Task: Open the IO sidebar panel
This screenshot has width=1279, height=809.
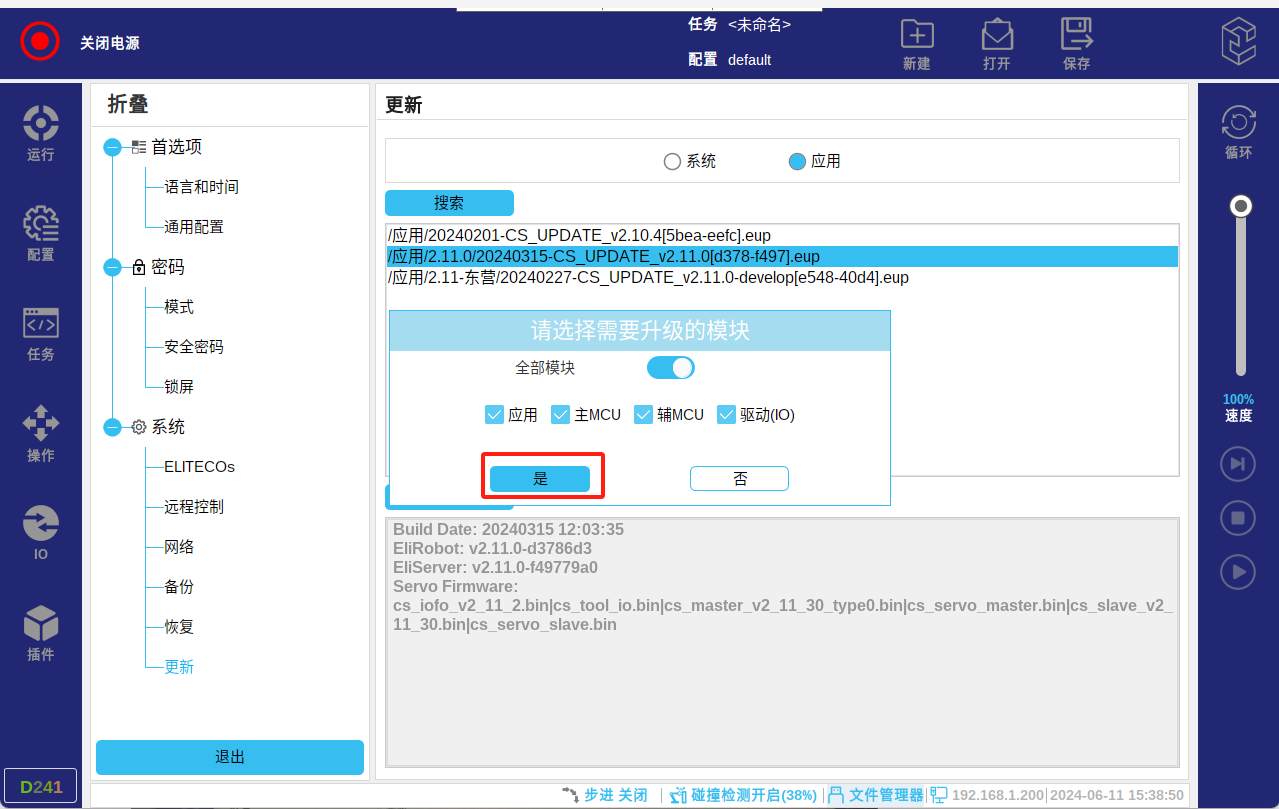Action: click(41, 533)
